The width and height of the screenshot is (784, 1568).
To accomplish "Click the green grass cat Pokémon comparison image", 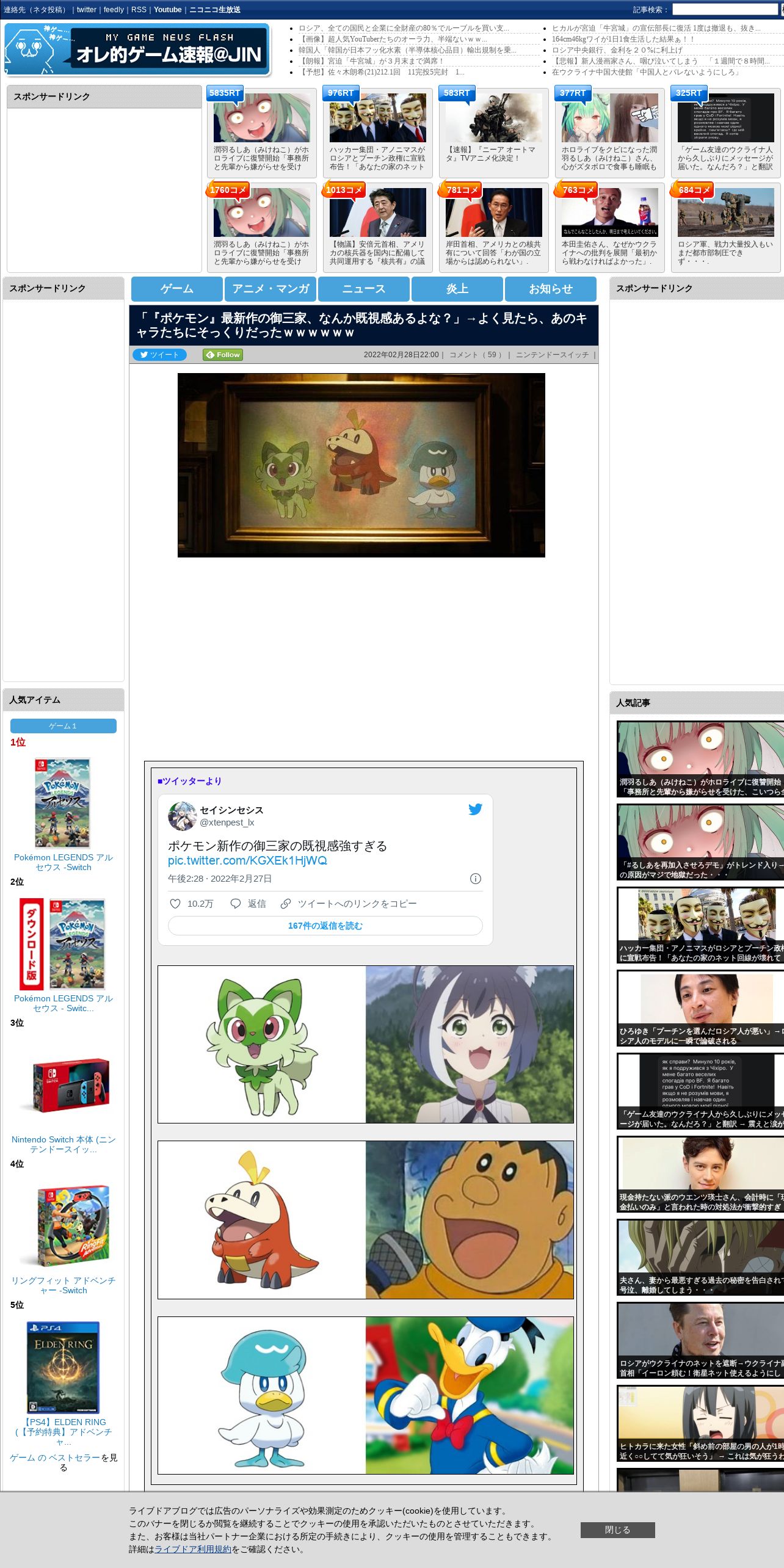I will [x=366, y=1044].
